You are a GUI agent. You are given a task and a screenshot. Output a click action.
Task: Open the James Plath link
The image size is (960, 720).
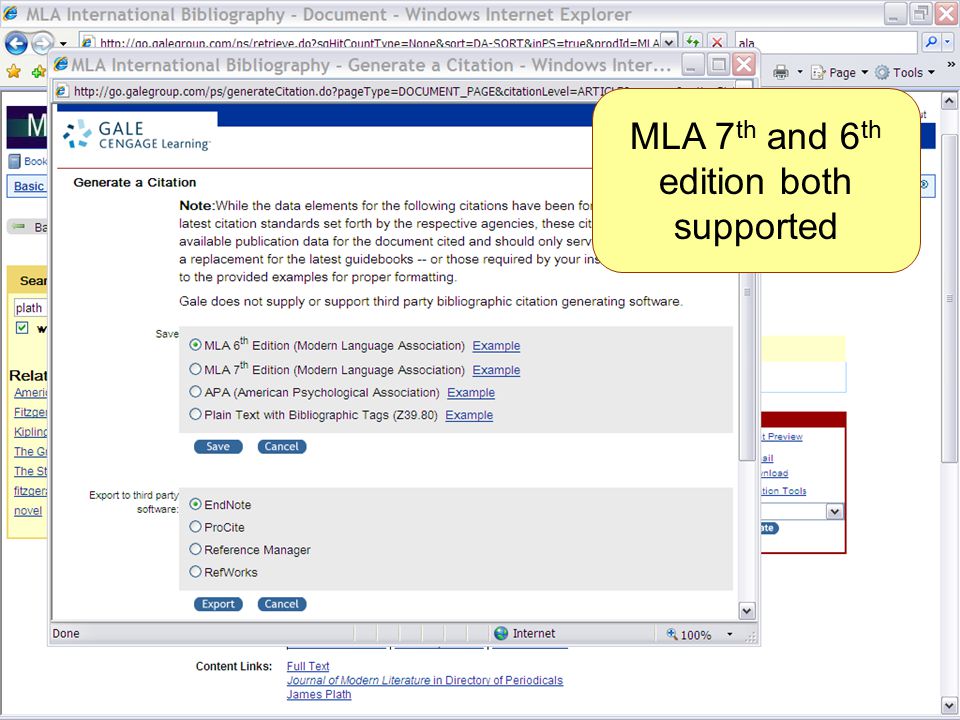(x=319, y=695)
